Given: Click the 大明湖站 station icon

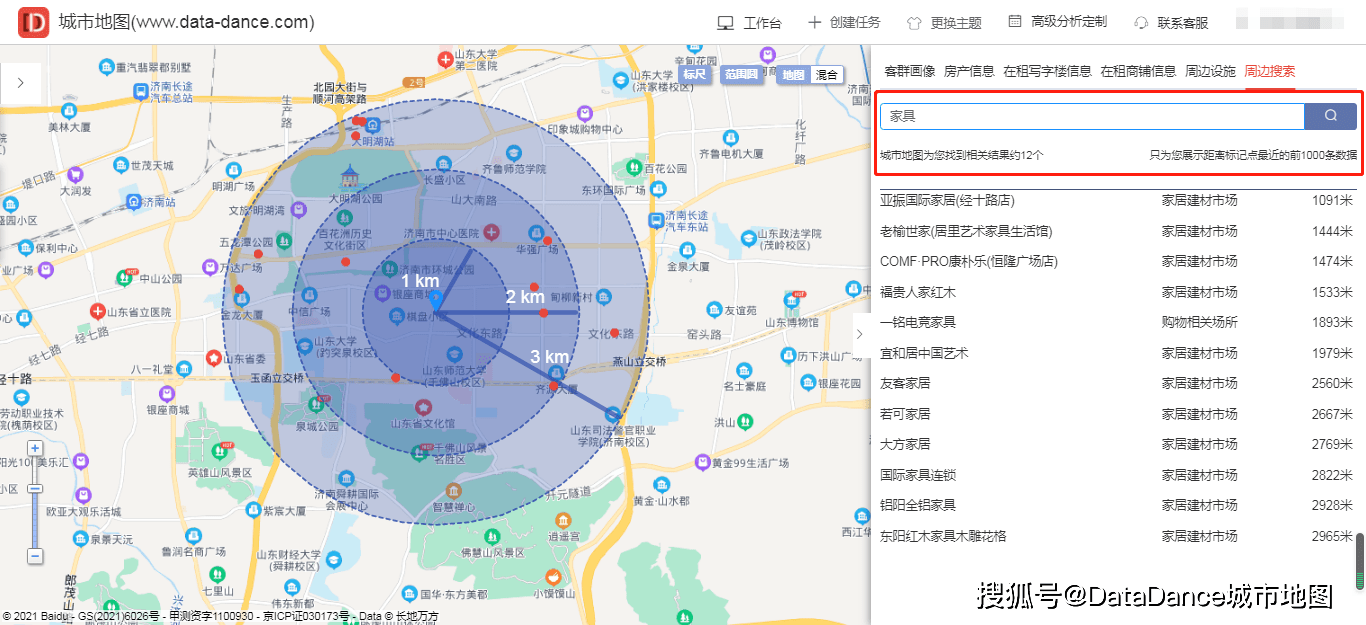Looking at the screenshot, I should (x=372, y=127).
